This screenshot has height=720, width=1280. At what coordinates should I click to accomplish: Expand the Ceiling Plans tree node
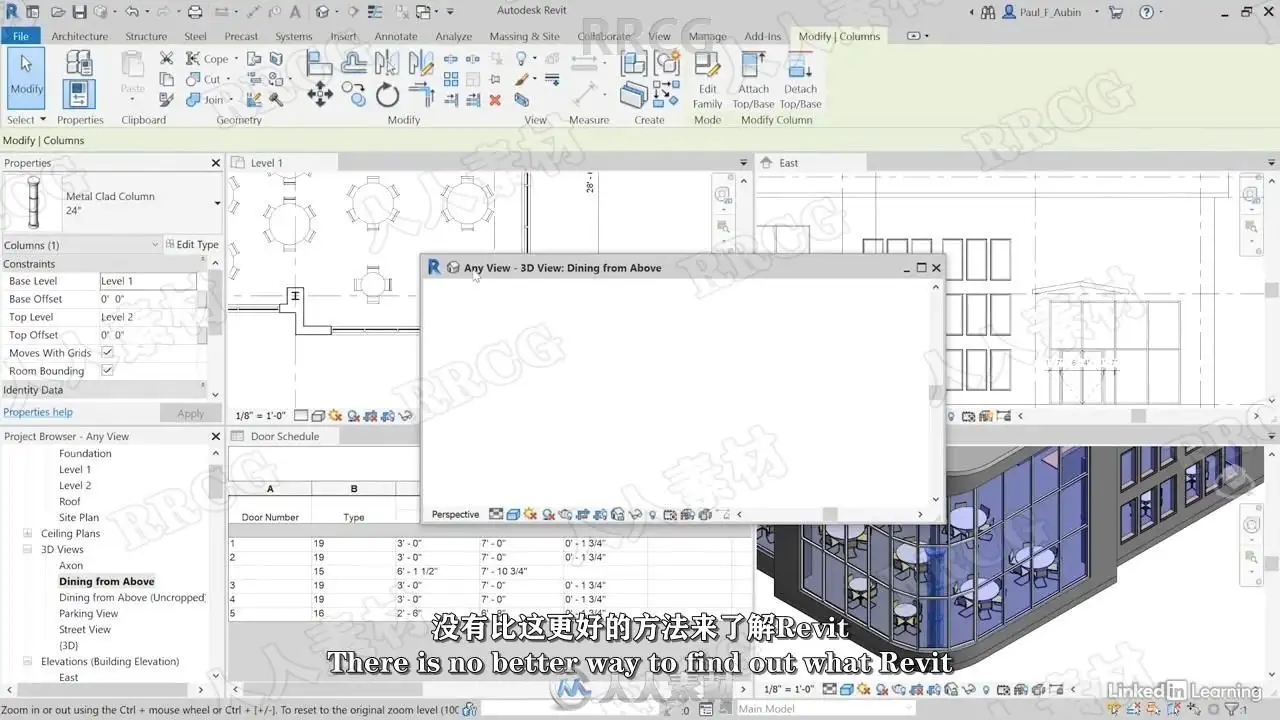28,534
